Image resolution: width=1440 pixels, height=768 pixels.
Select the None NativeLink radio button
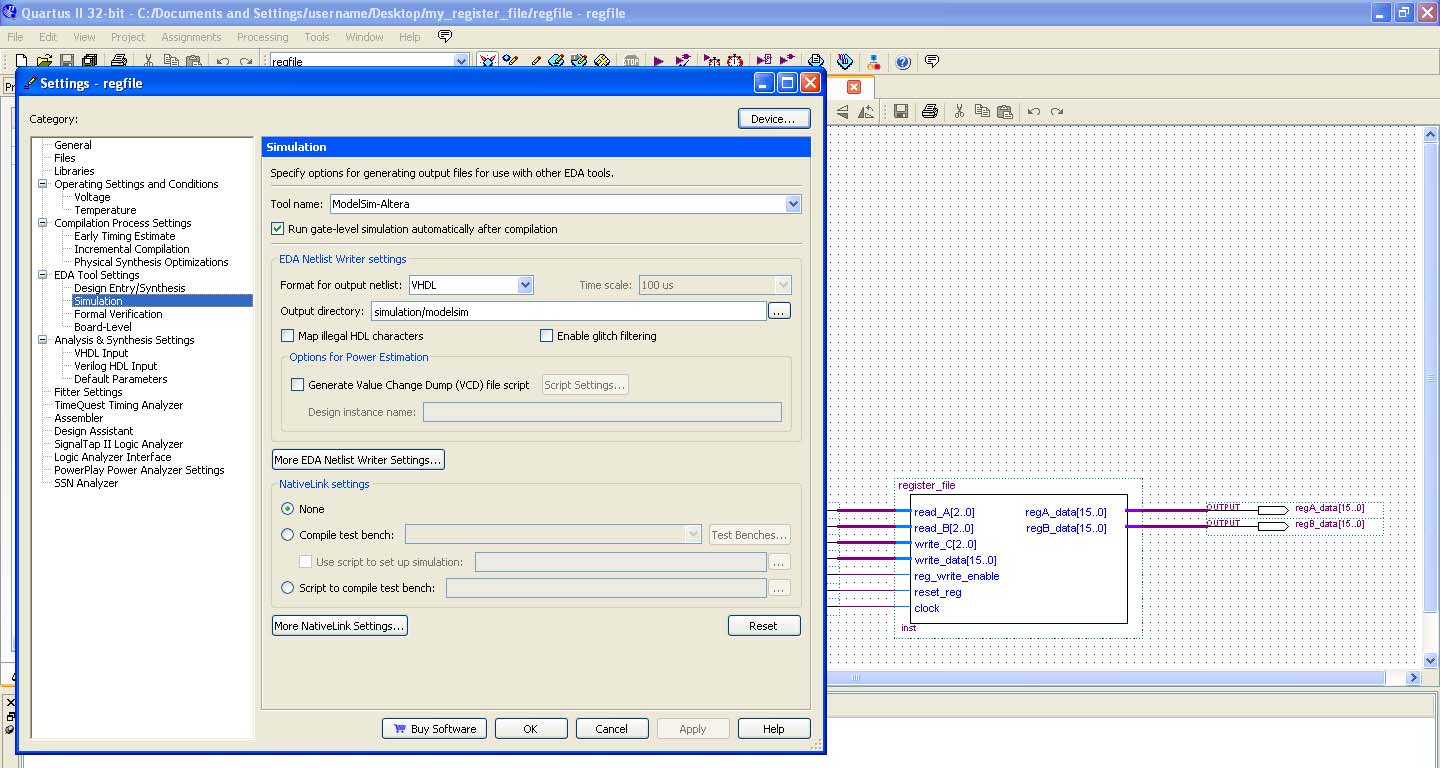click(x=288, y=509)
